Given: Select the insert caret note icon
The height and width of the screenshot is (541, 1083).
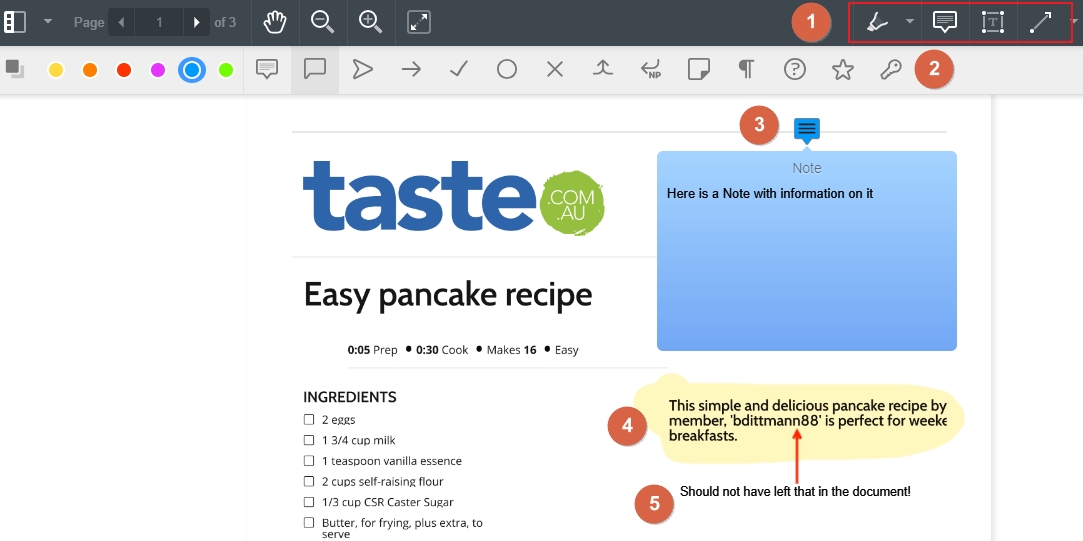Looking at the screenshot, I should pyautogui.click(x=603, y=68).
